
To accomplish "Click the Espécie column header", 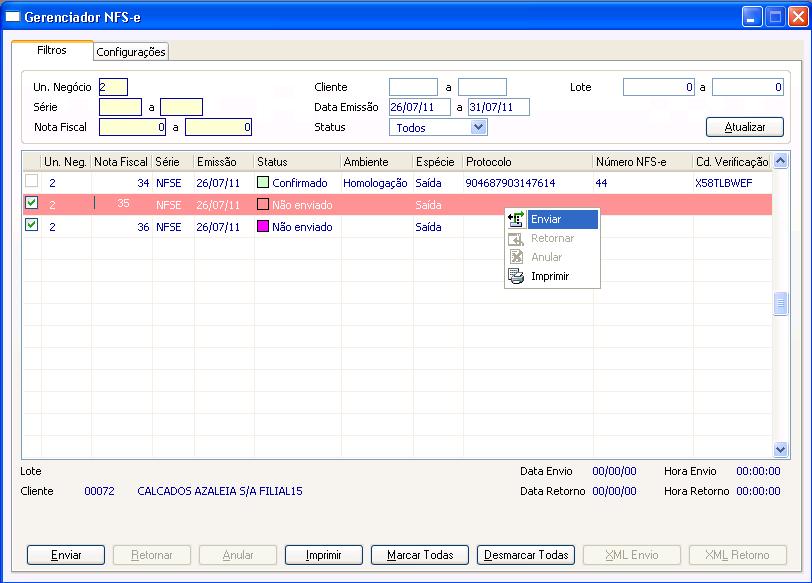I will click(438, 162).
